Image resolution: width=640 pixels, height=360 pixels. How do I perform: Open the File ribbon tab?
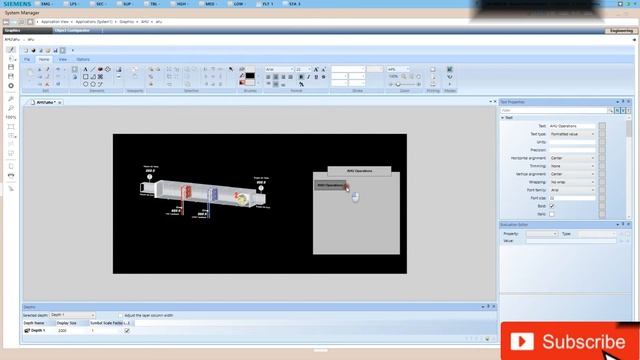click(x=27, y=59)
